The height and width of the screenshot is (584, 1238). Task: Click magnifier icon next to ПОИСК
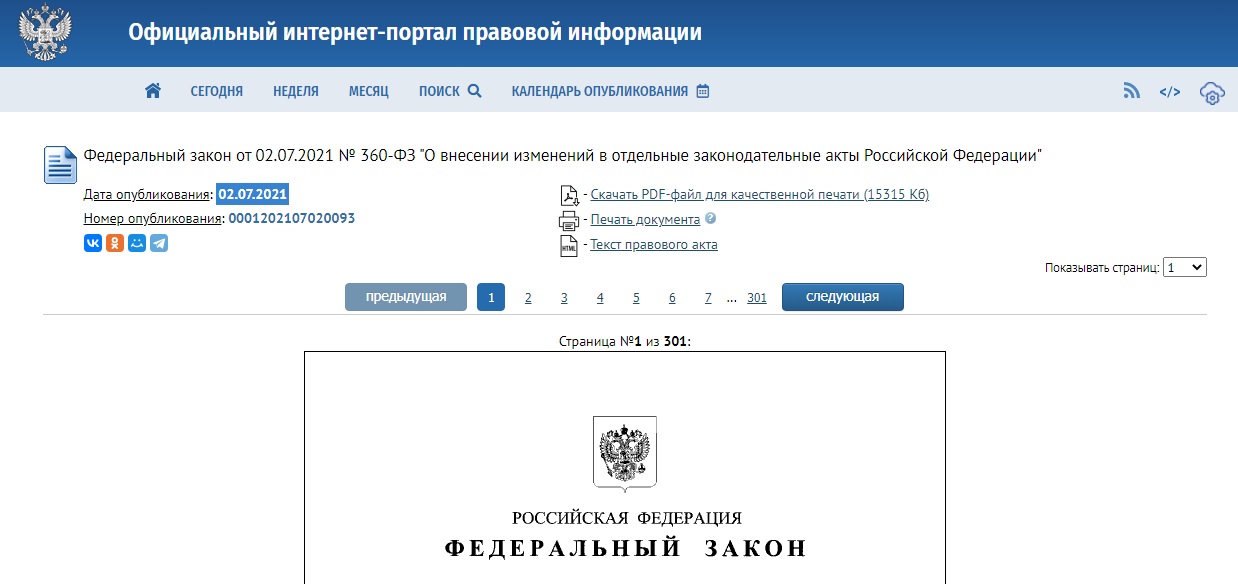pos(474,91)
